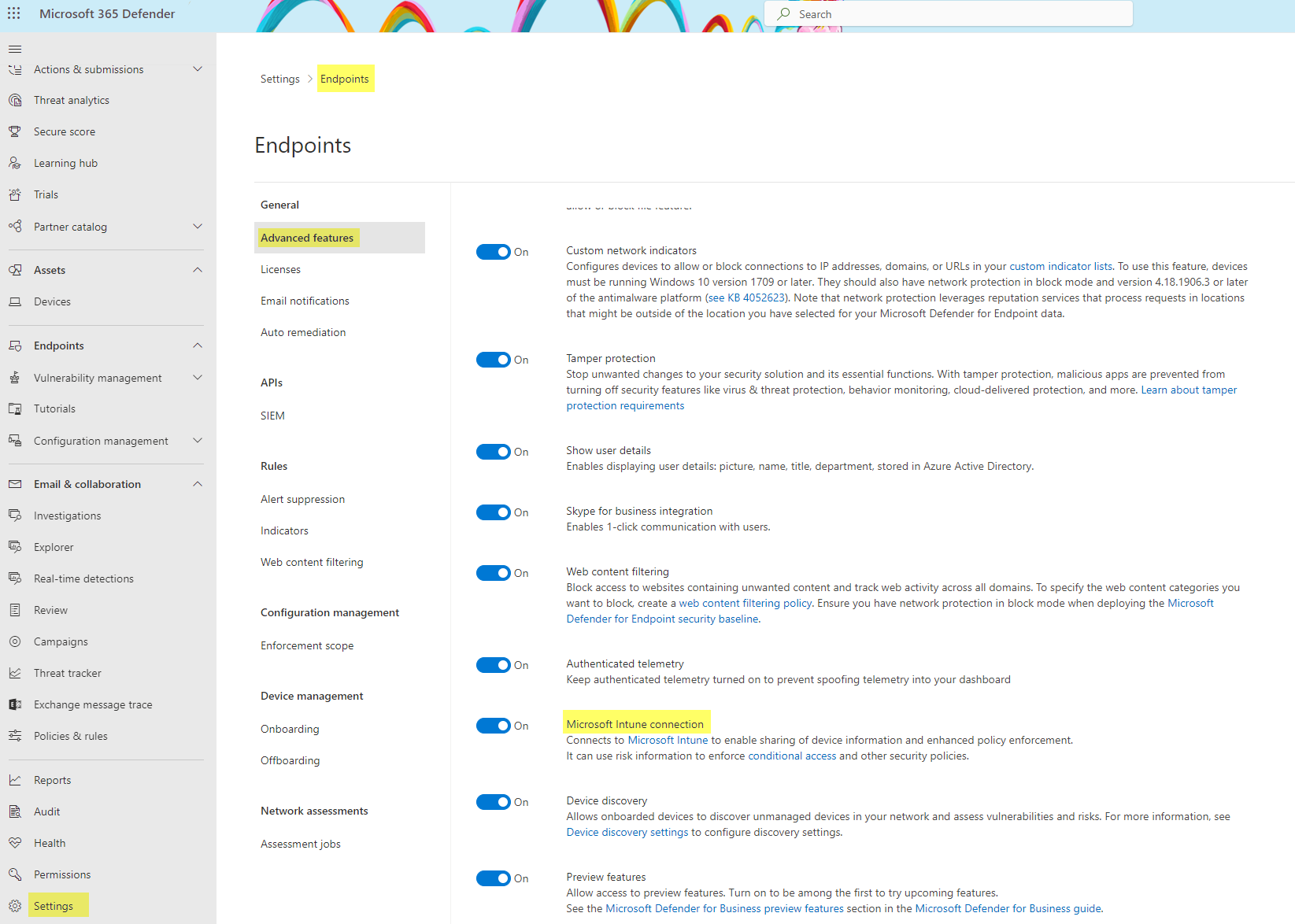Collapse Email & collaboration chevron

coord(198,484)
